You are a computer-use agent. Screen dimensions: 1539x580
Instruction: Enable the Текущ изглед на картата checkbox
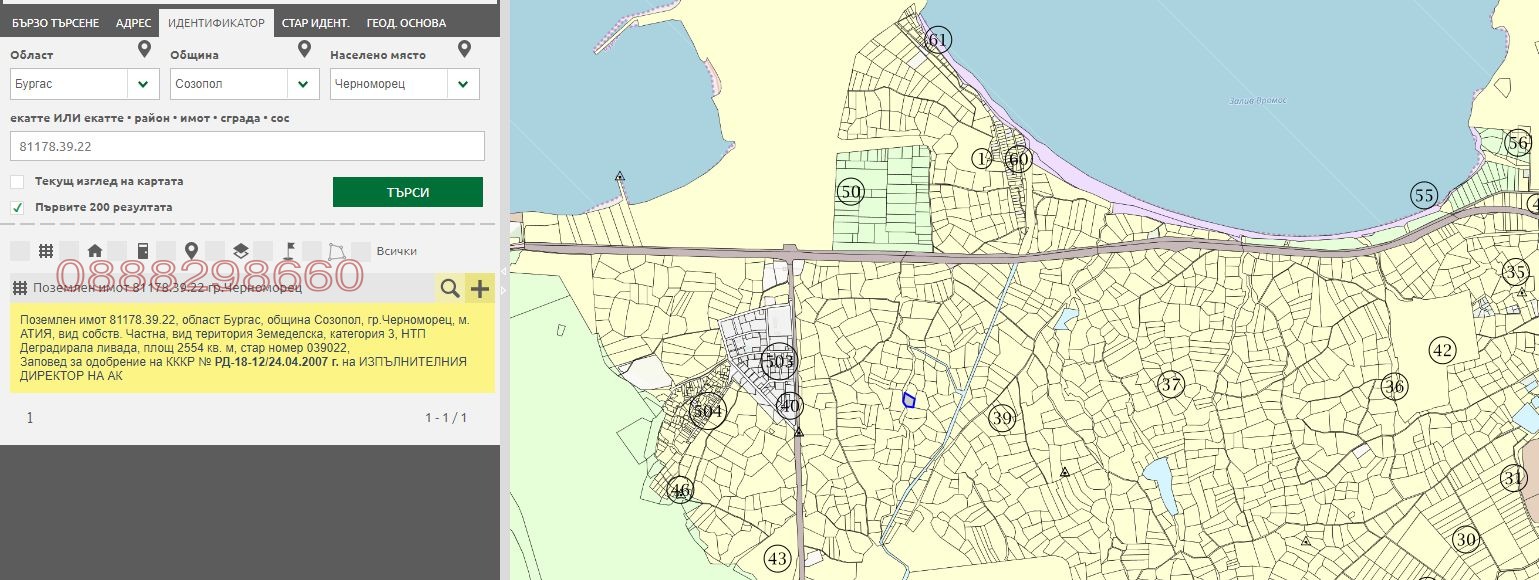[17, 182]
